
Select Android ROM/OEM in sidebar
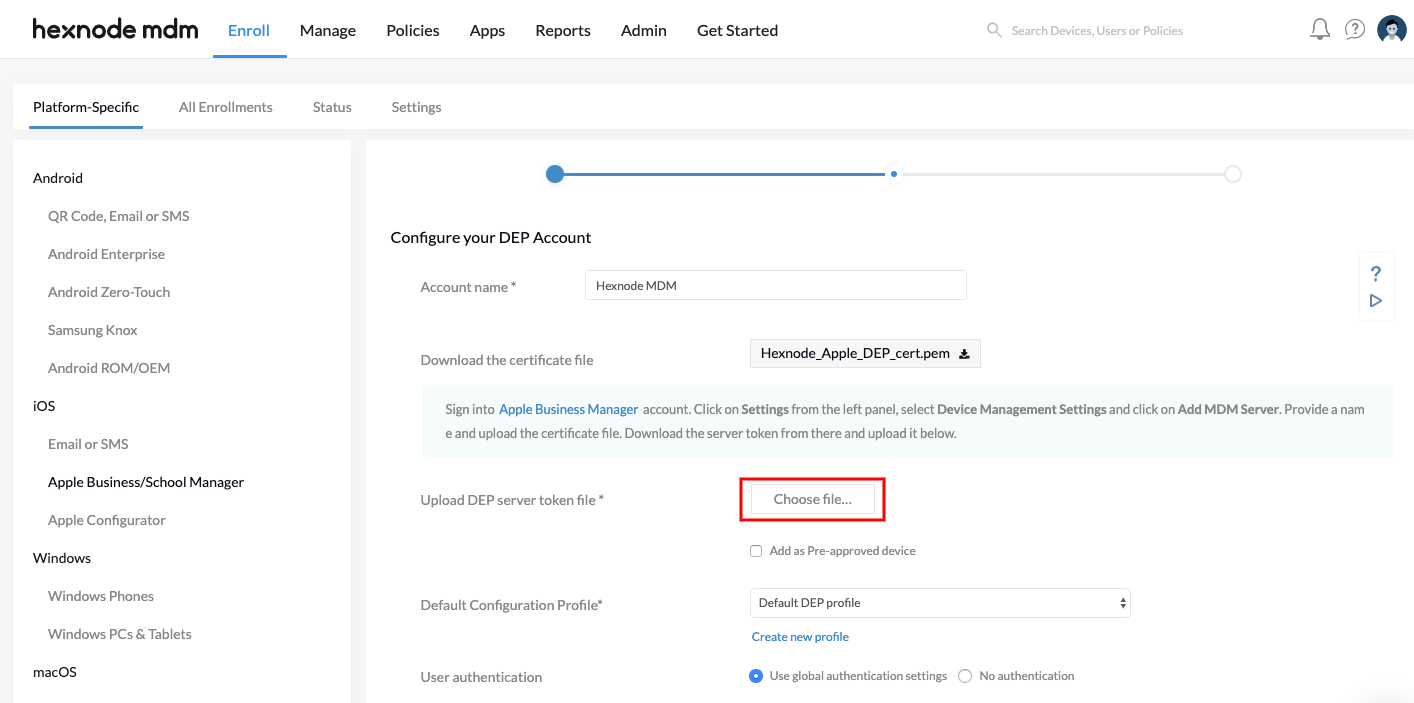pyautogui.click(x=109, y=368)
